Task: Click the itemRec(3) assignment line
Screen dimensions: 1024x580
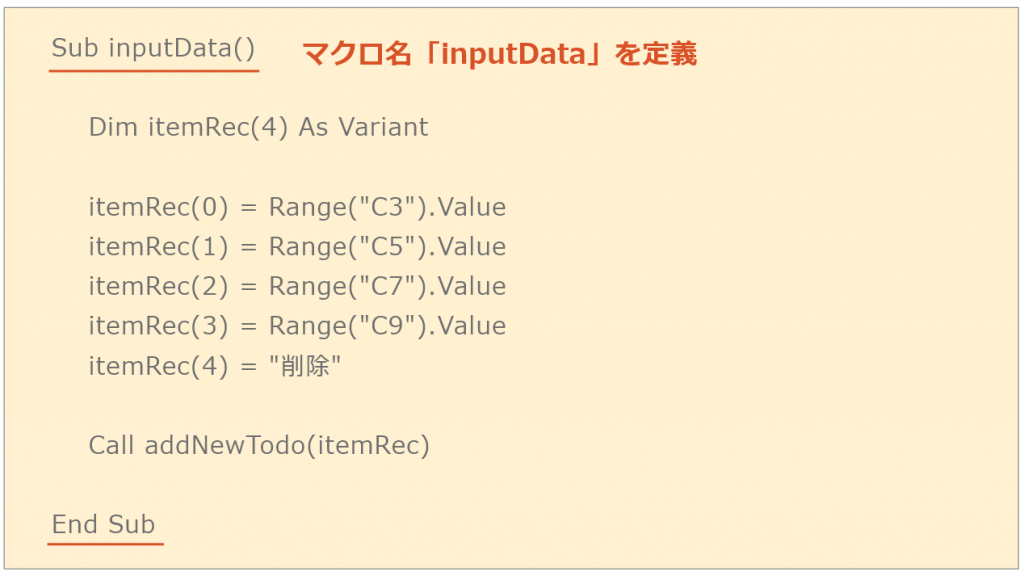Action: [297, 326]
